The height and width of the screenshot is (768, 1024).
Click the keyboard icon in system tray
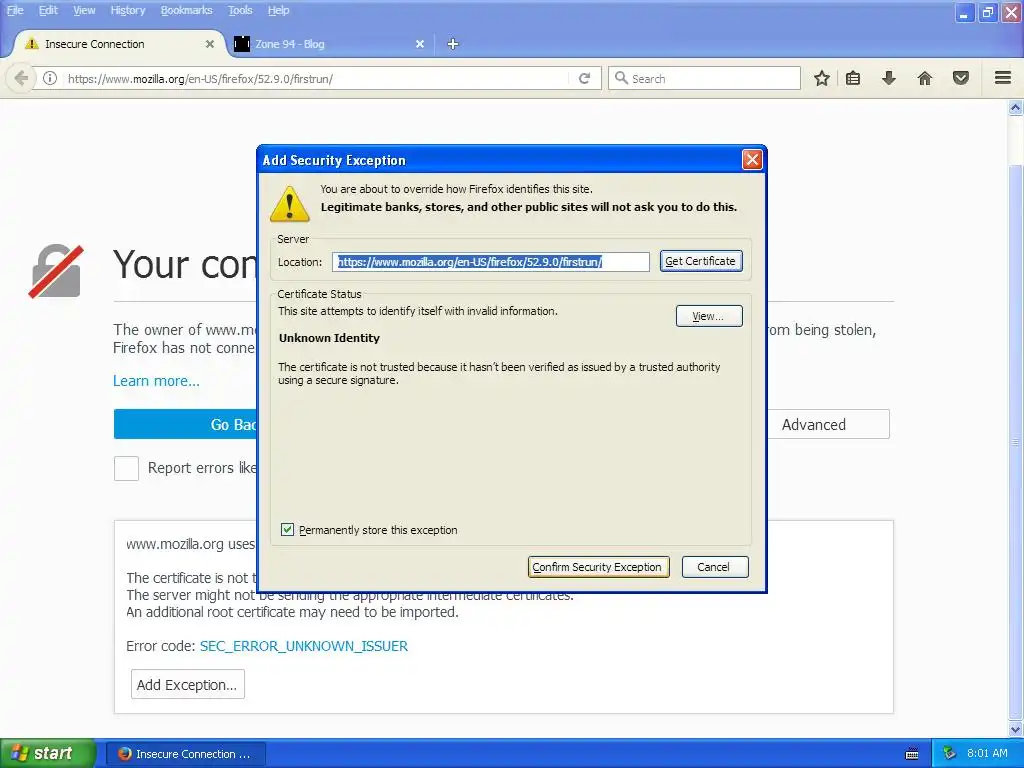[912, 754]
